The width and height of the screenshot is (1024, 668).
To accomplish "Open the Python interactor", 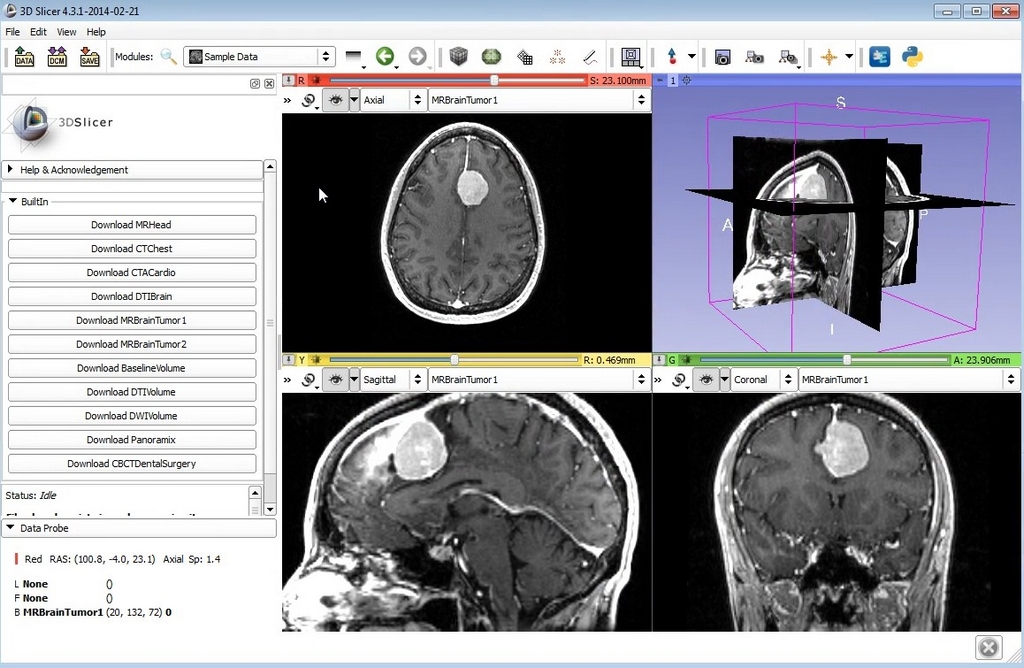I will tap(912, 57).
